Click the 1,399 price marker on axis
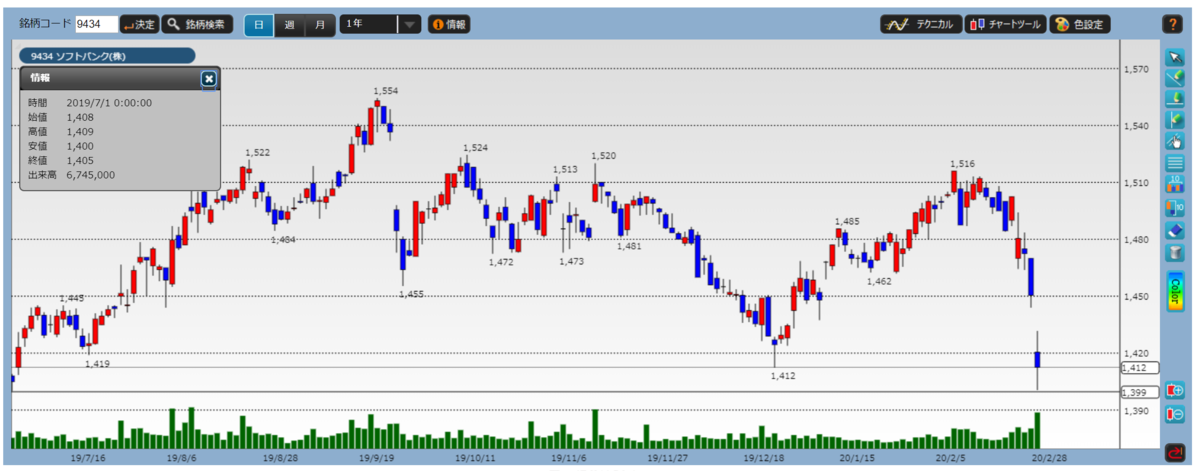Viewport: 1200px width, 471px height. click(x=1139, y=392)
